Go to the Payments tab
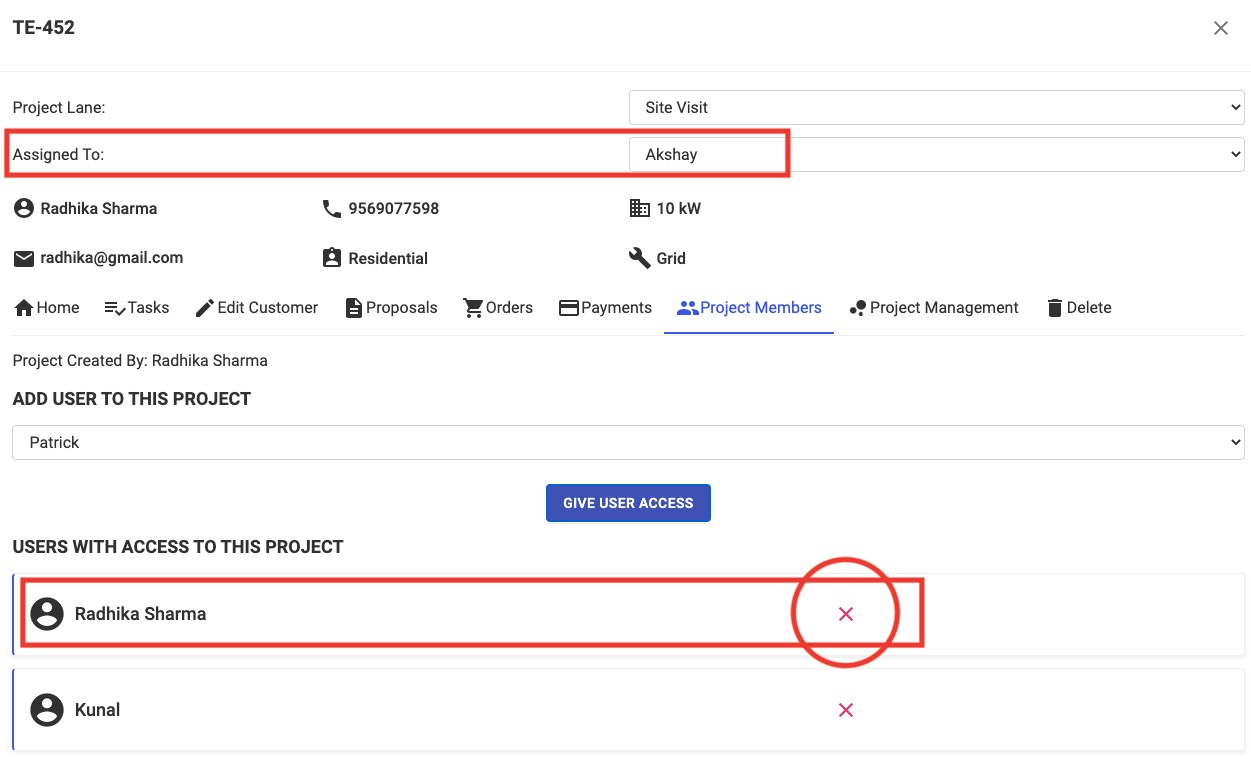Image resolution: width=1251 pixels, height=759 pixels. 605,308
